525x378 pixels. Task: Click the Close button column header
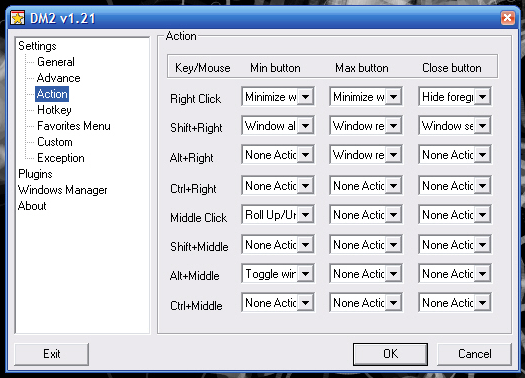452,68
